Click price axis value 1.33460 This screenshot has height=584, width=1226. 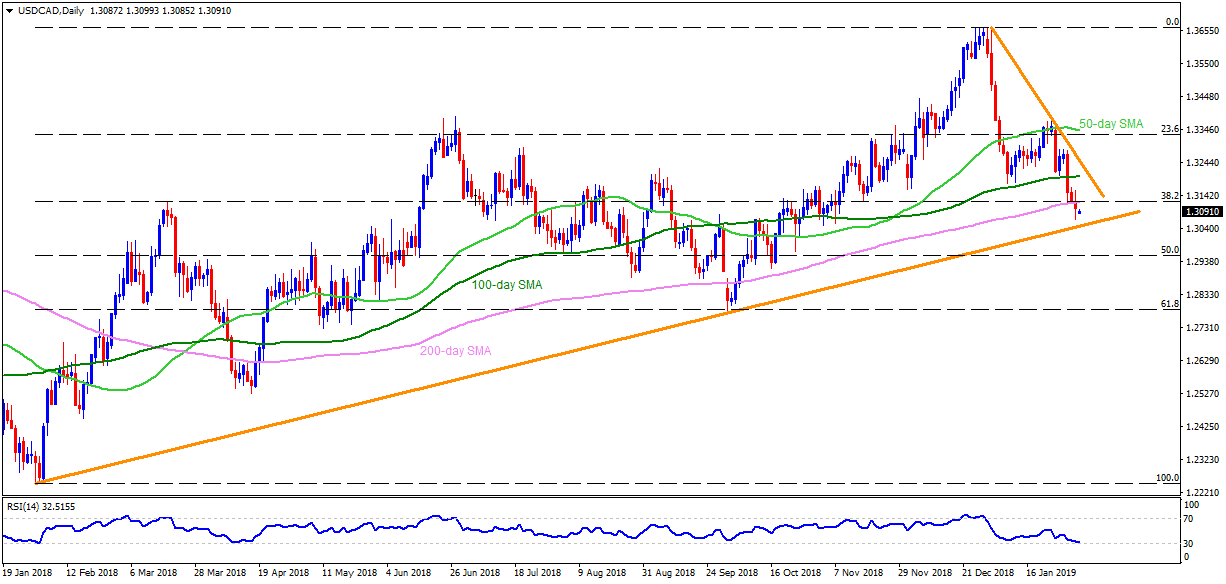pyautogui.click(x=1203, y=130)
